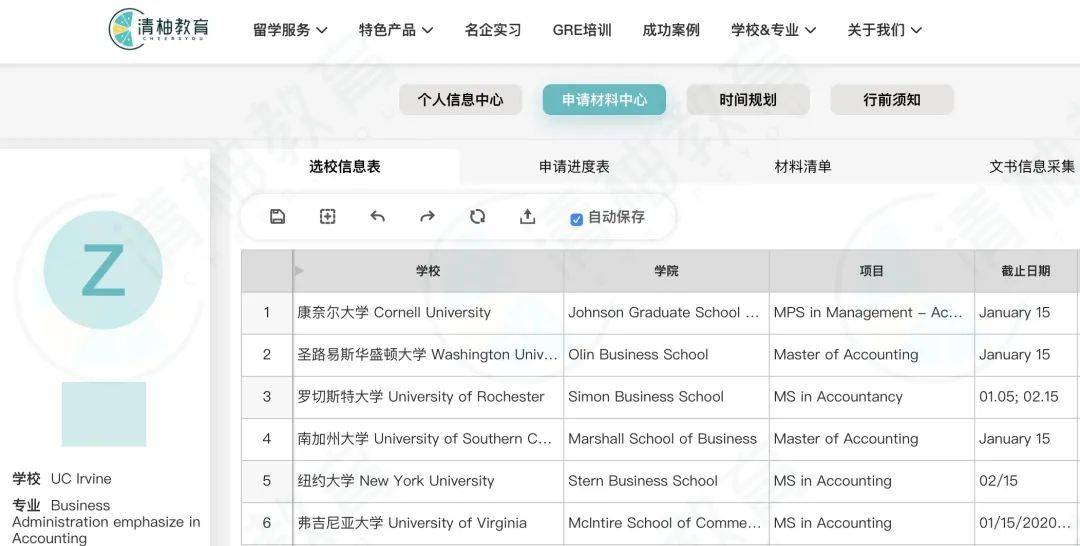Image resolution: width=1080 pixels, height=546 pixels.
Task: Click the 罗切斯特大学 University of Rochester cell
Action: (x=428, y=397)
